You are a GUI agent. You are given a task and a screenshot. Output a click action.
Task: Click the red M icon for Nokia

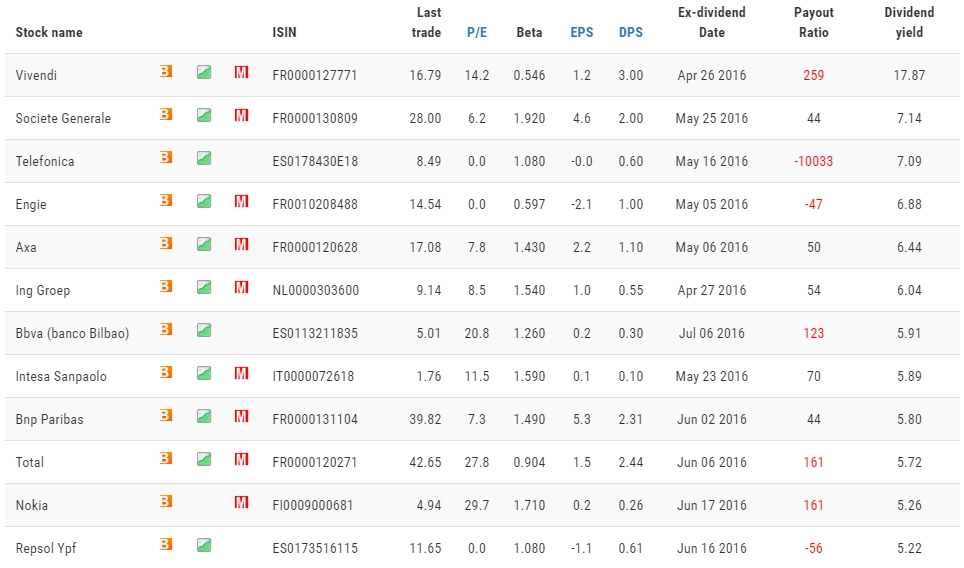pyautogui.click(x=242, y=502)
